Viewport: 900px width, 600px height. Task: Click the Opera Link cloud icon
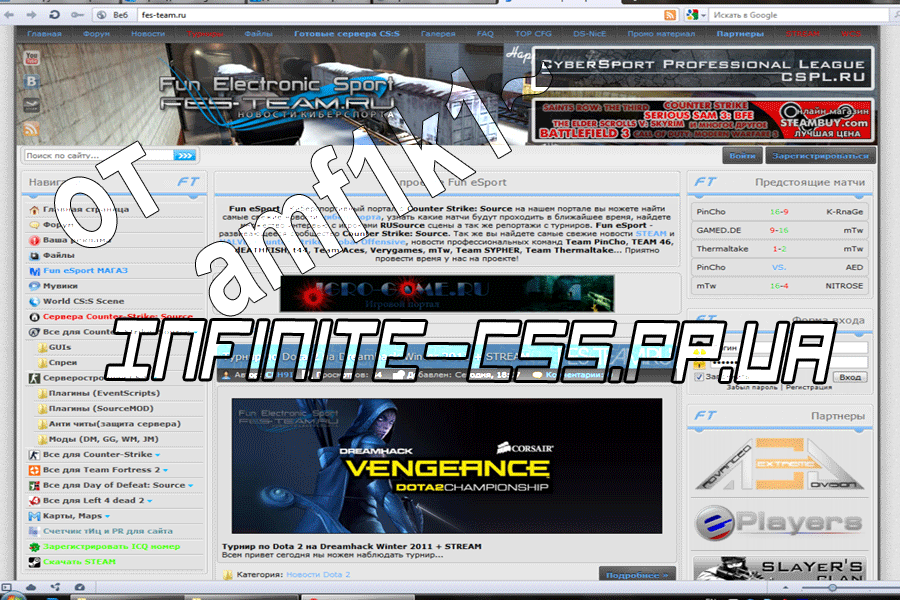[x=31, y=587]
